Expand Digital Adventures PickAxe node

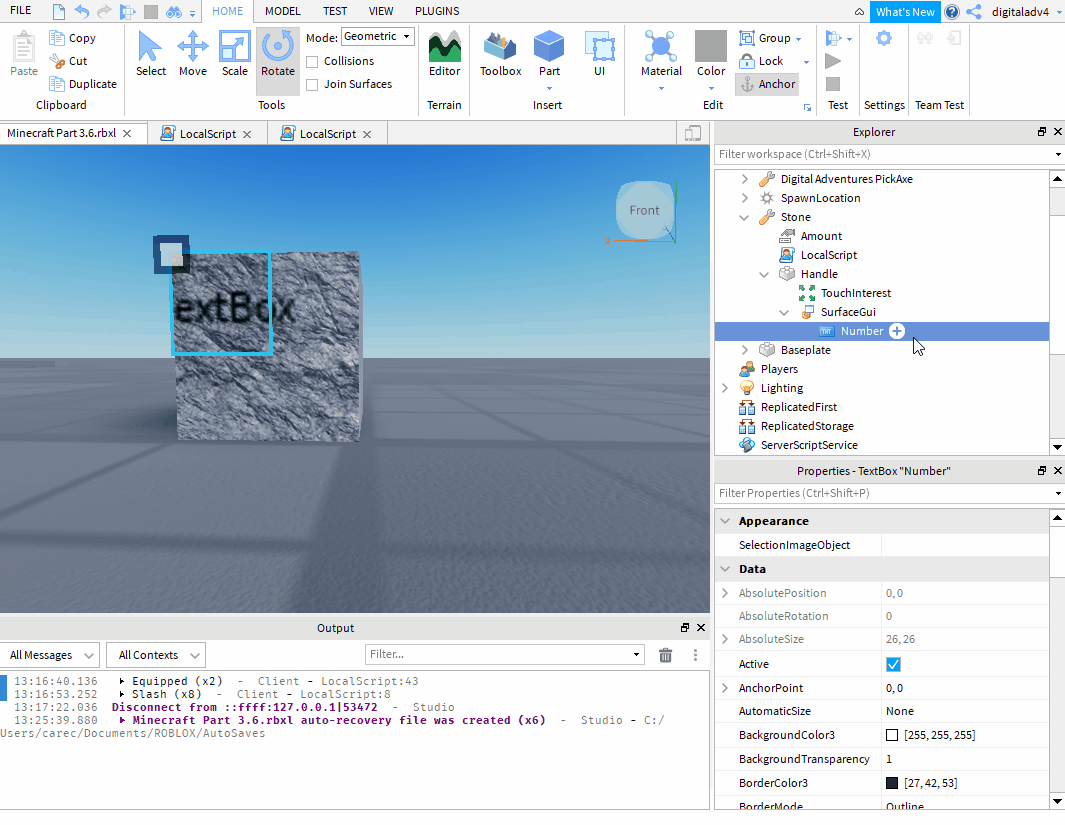click(x=744, y=179)
